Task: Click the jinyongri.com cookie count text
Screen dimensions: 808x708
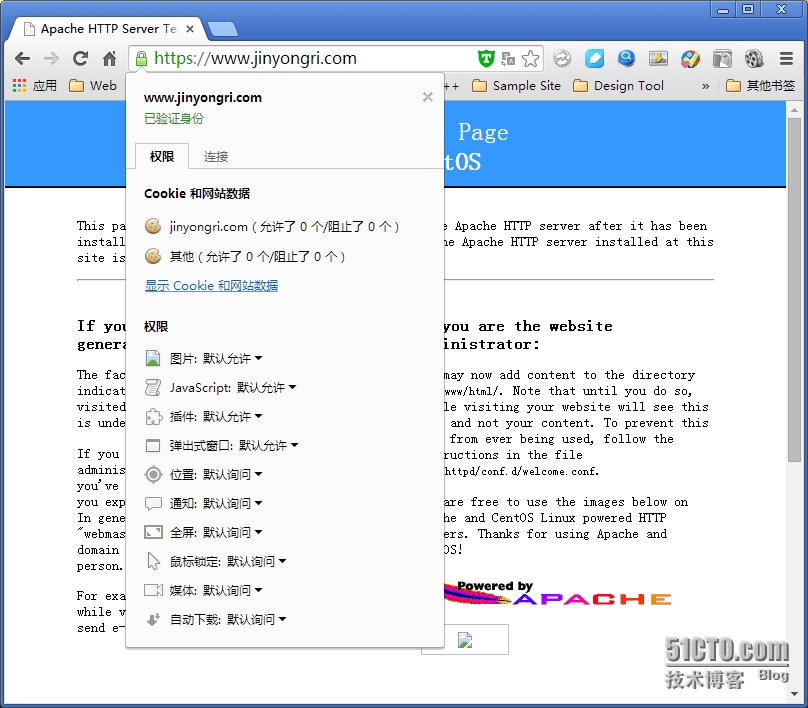Action: click(284, 227)
